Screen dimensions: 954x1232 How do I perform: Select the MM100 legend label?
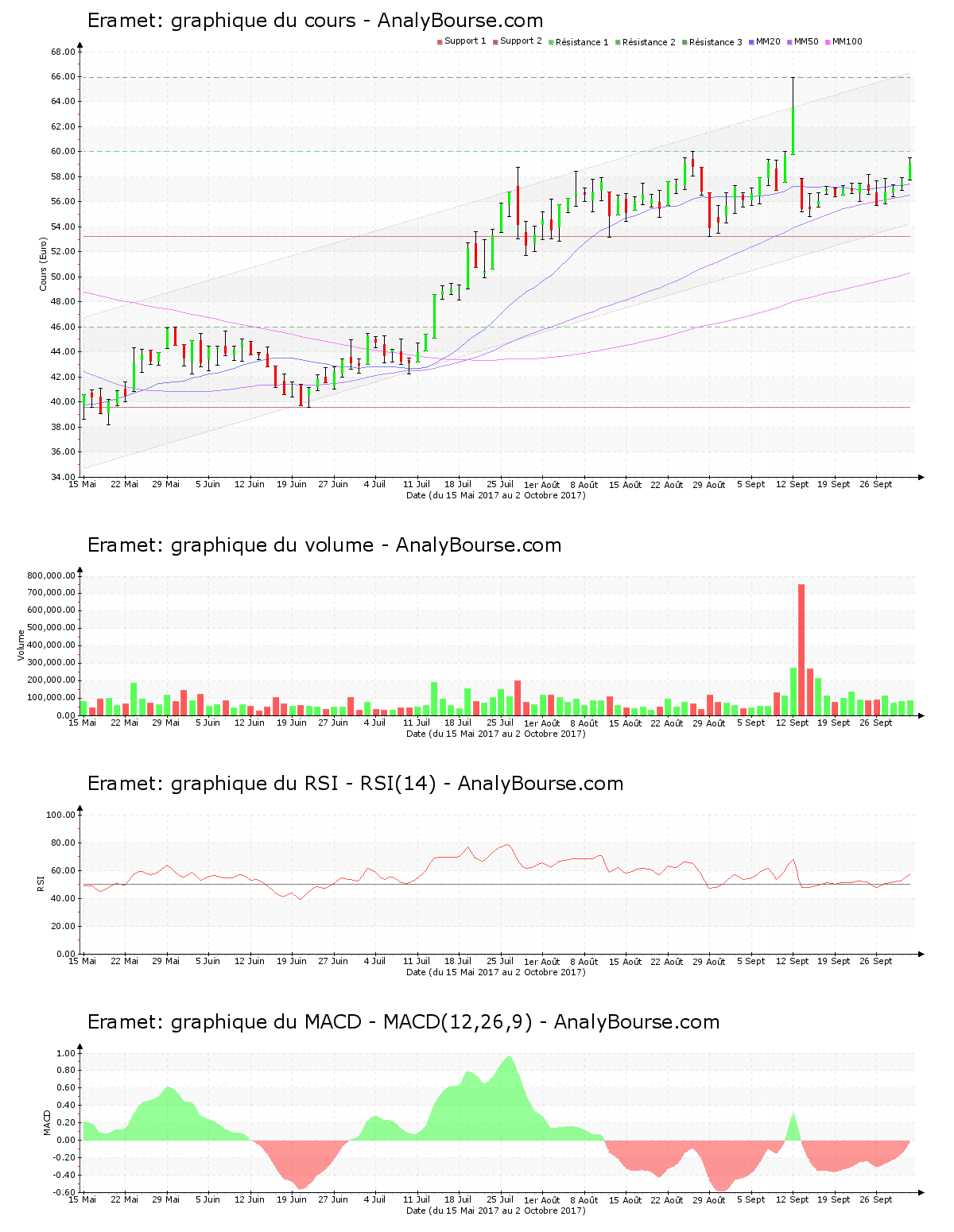[847, 41]
